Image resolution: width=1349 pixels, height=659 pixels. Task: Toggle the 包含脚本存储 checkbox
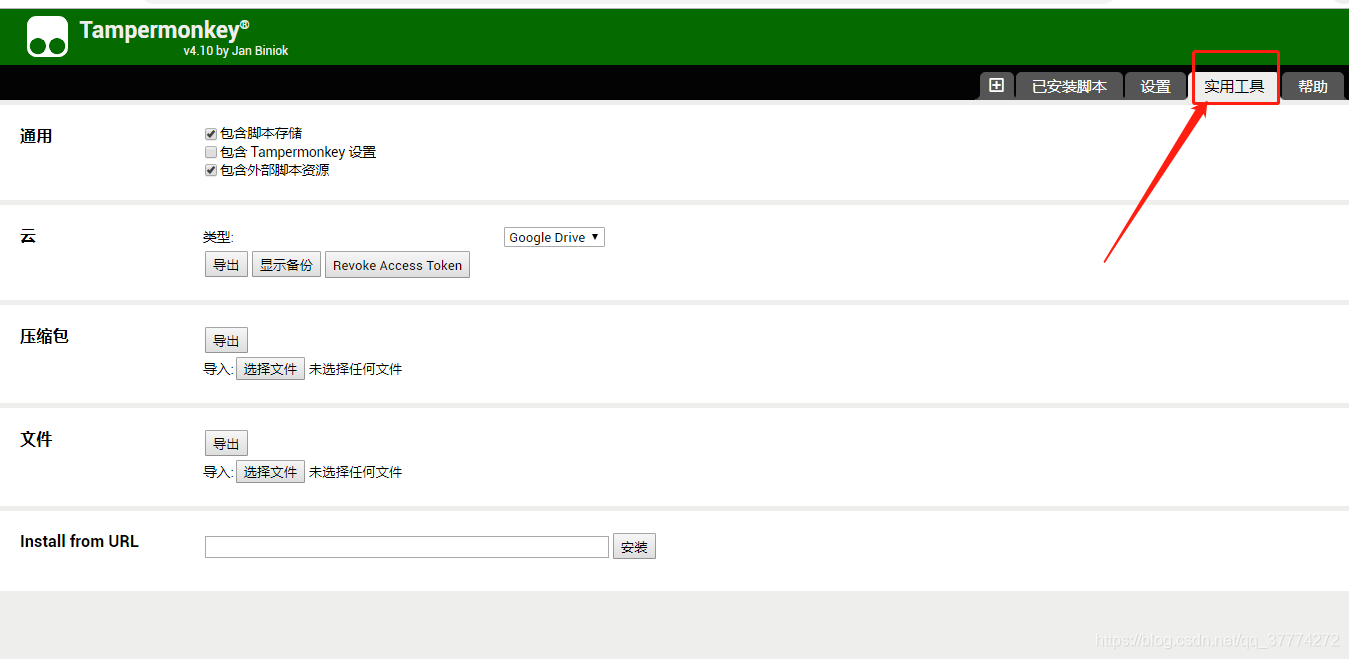(211, 133)
